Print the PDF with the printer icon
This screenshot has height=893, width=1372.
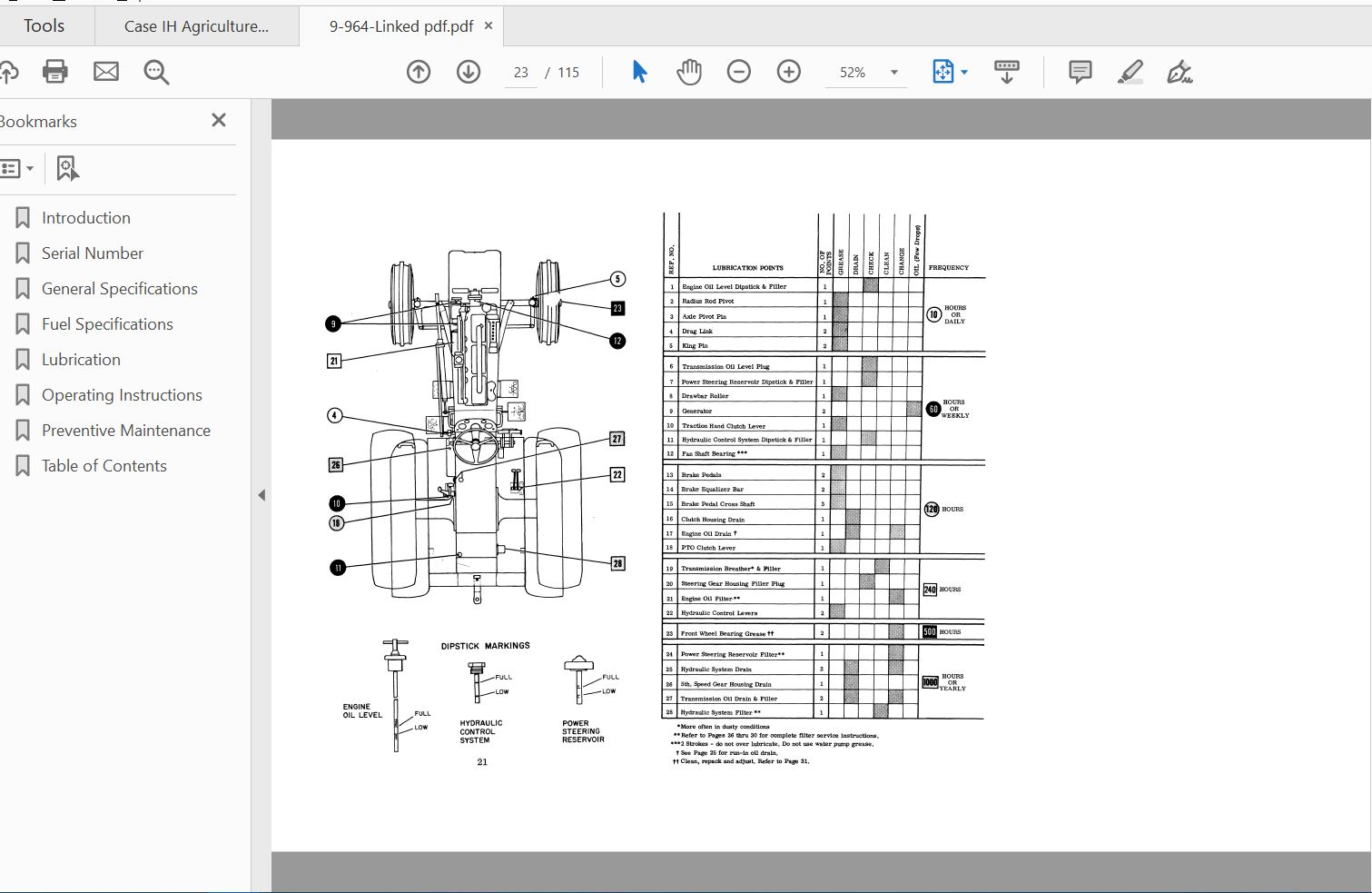[x=55, y=72]
